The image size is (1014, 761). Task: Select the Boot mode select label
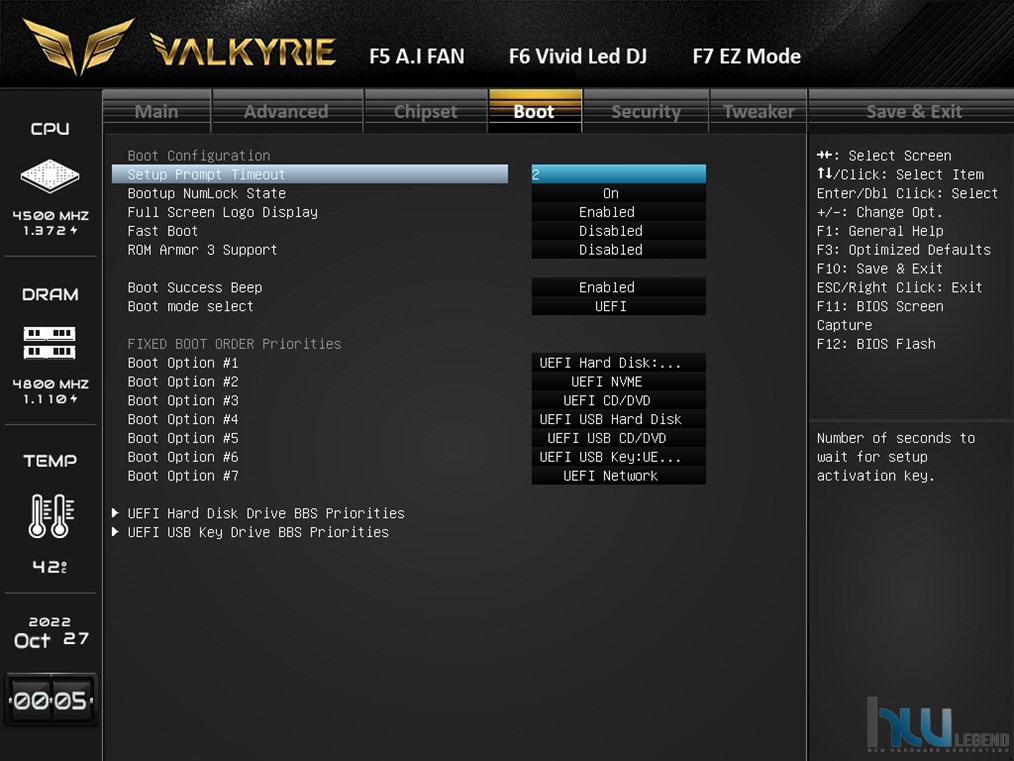tap(190, 306)
